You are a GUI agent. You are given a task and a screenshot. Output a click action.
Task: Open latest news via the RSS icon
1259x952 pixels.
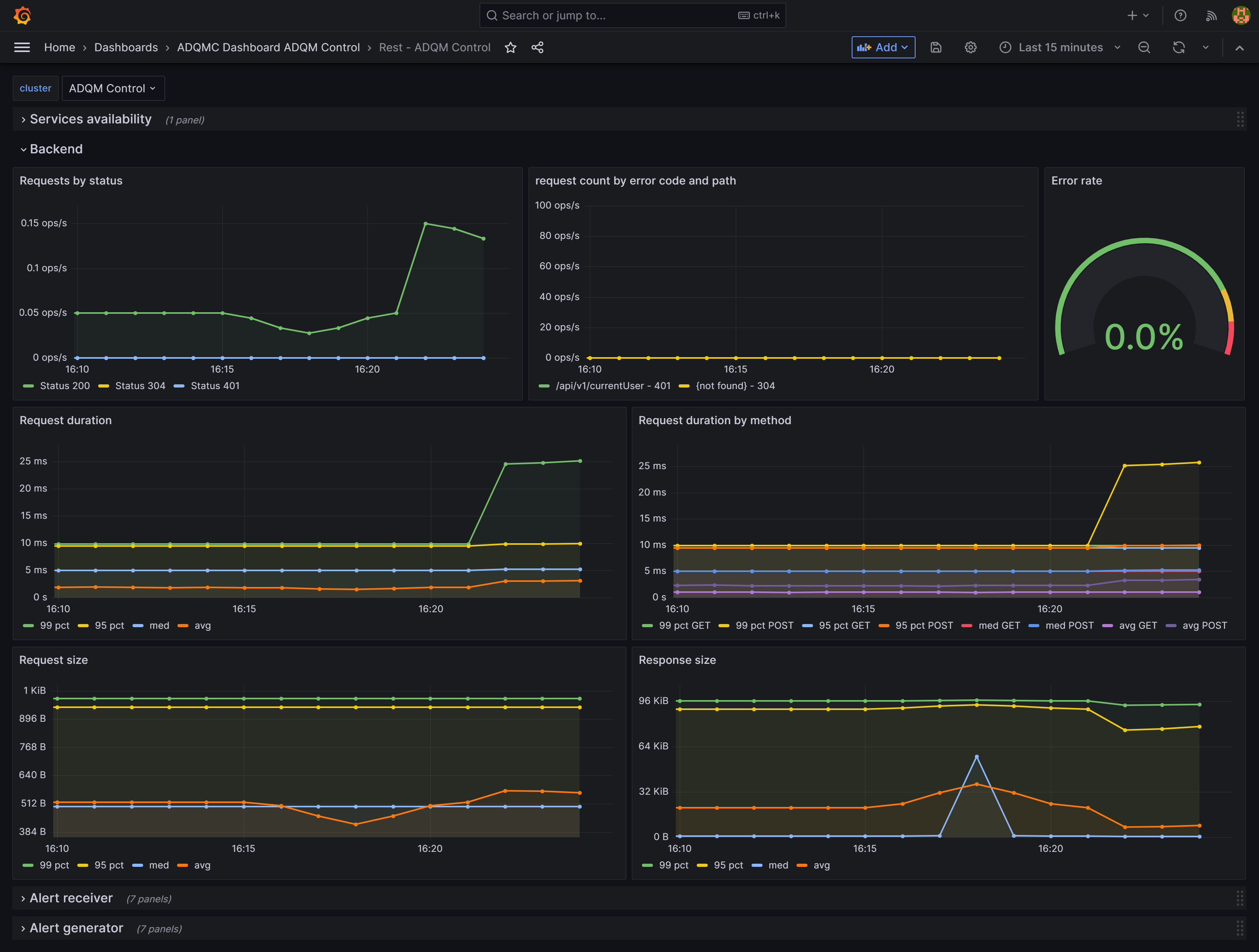coord(1211,15)
